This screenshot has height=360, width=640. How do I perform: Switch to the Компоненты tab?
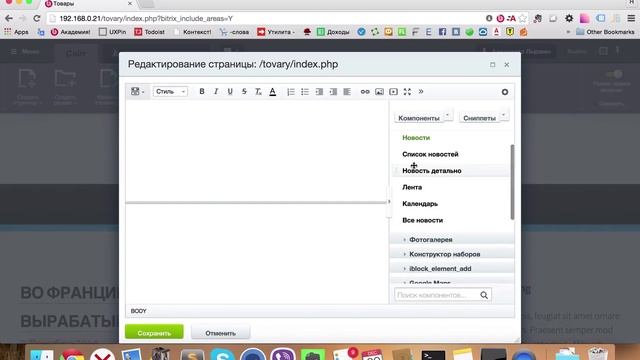419,118
